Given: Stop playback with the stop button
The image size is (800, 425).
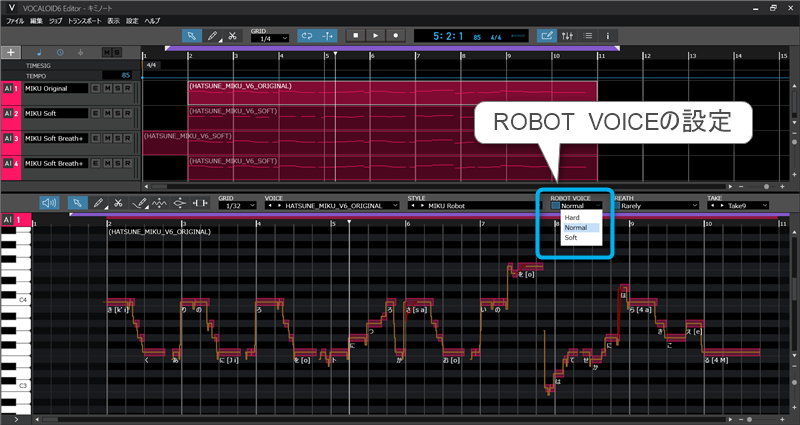Looking at the screenshot, I should tap(356, 36).
